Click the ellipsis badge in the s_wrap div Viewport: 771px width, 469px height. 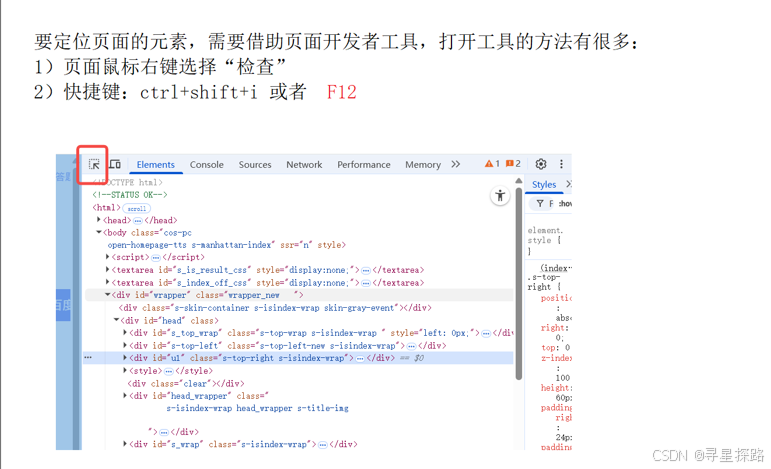(x=323, y=445)
